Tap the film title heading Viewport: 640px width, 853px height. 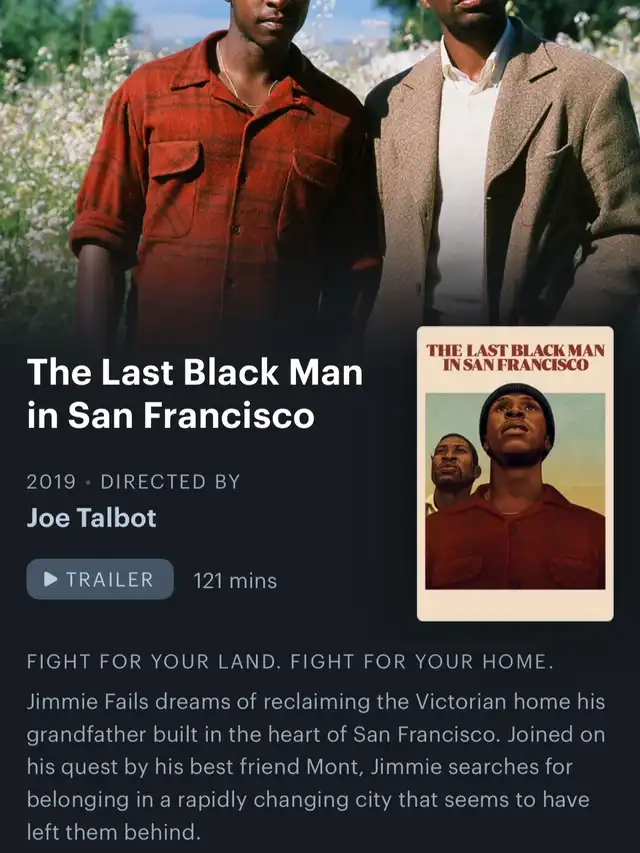point(194,393)
